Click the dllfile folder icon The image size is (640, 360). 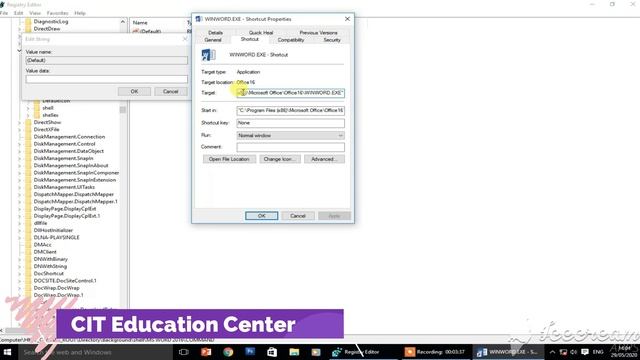coord(28,223)
